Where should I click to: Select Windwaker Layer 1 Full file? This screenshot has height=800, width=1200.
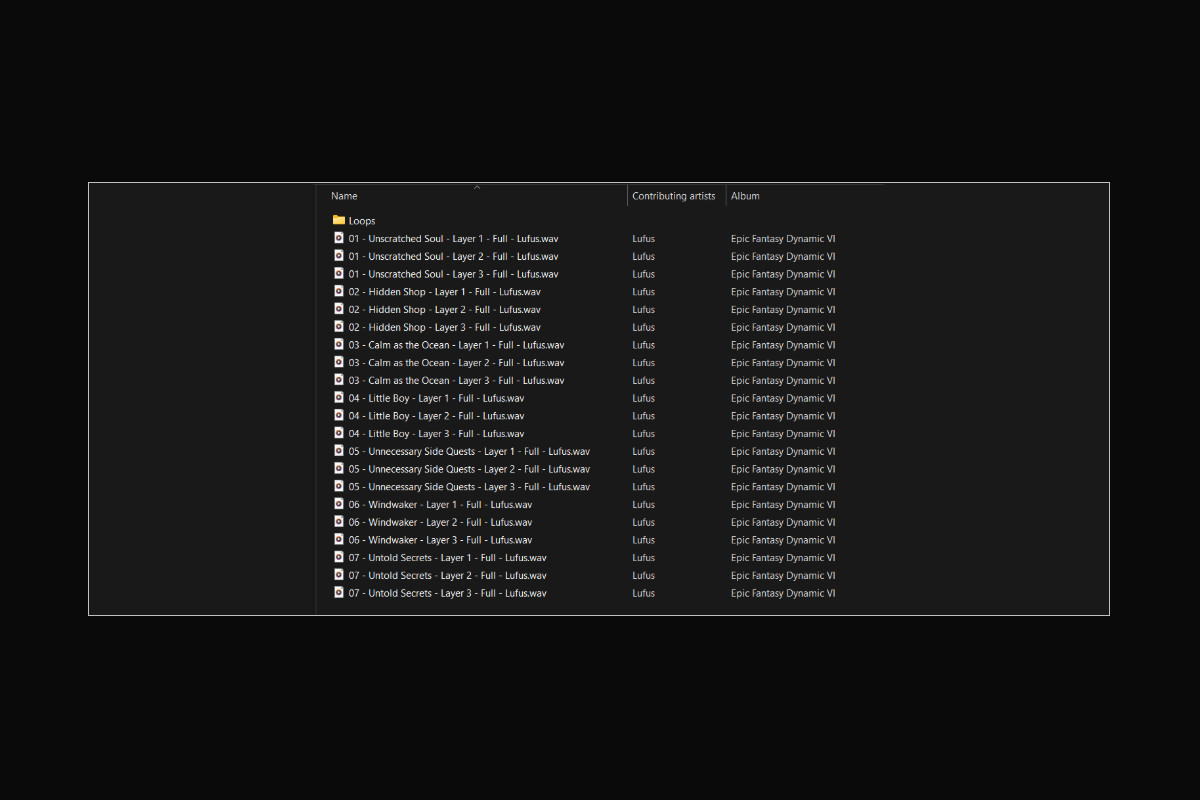[440, 505]
